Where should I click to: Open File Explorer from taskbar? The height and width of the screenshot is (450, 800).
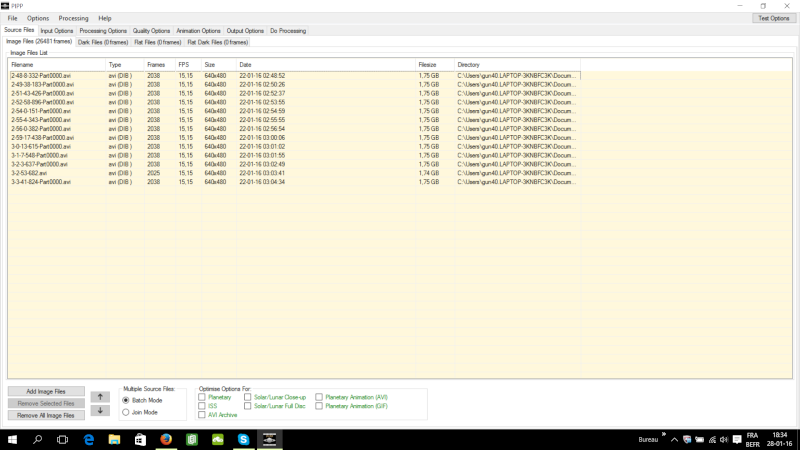114,439
